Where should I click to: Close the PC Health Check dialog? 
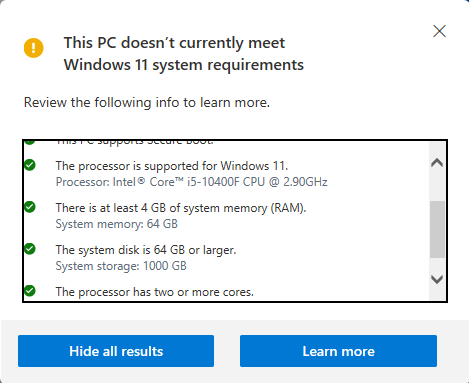tap(439, 31)
